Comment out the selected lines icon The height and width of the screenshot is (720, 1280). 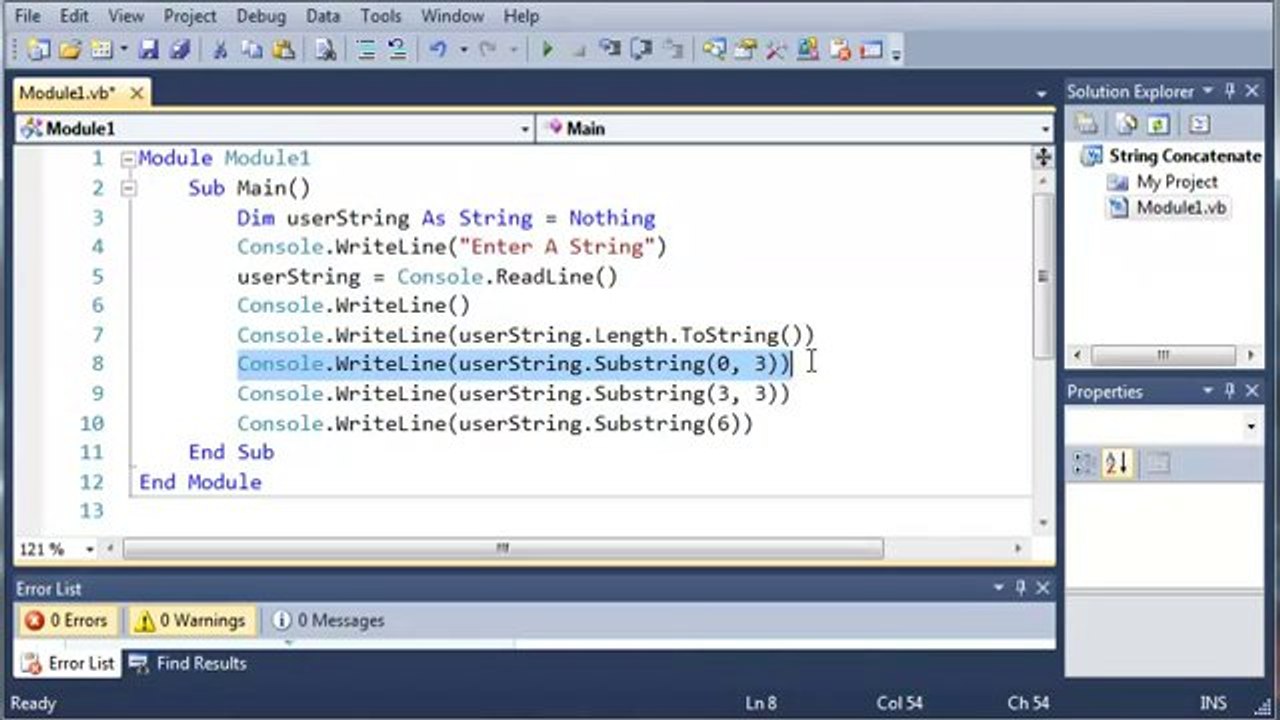(366, 50)
